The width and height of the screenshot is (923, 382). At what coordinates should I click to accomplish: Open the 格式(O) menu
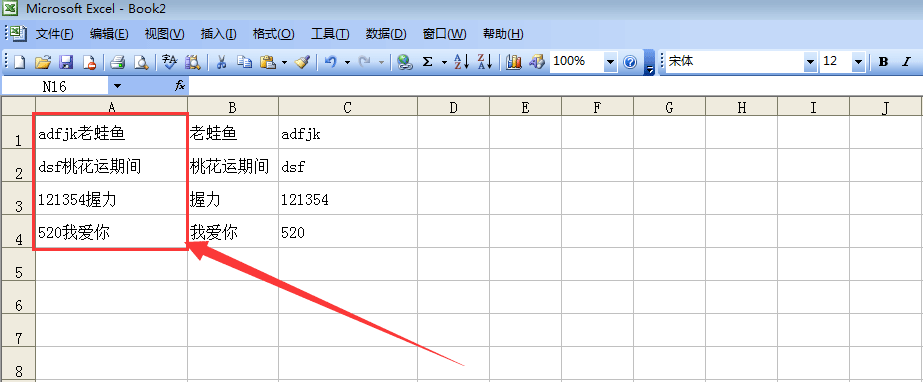[x=273, y=34]
